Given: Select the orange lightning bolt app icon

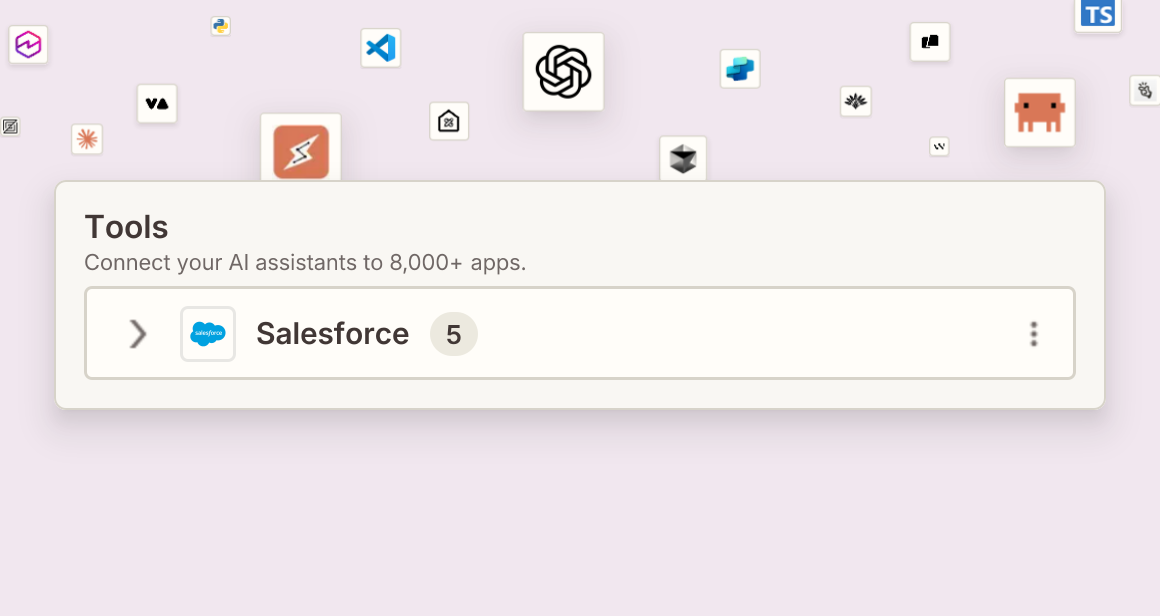Looking at the screenshot, I should coord(301,151).
